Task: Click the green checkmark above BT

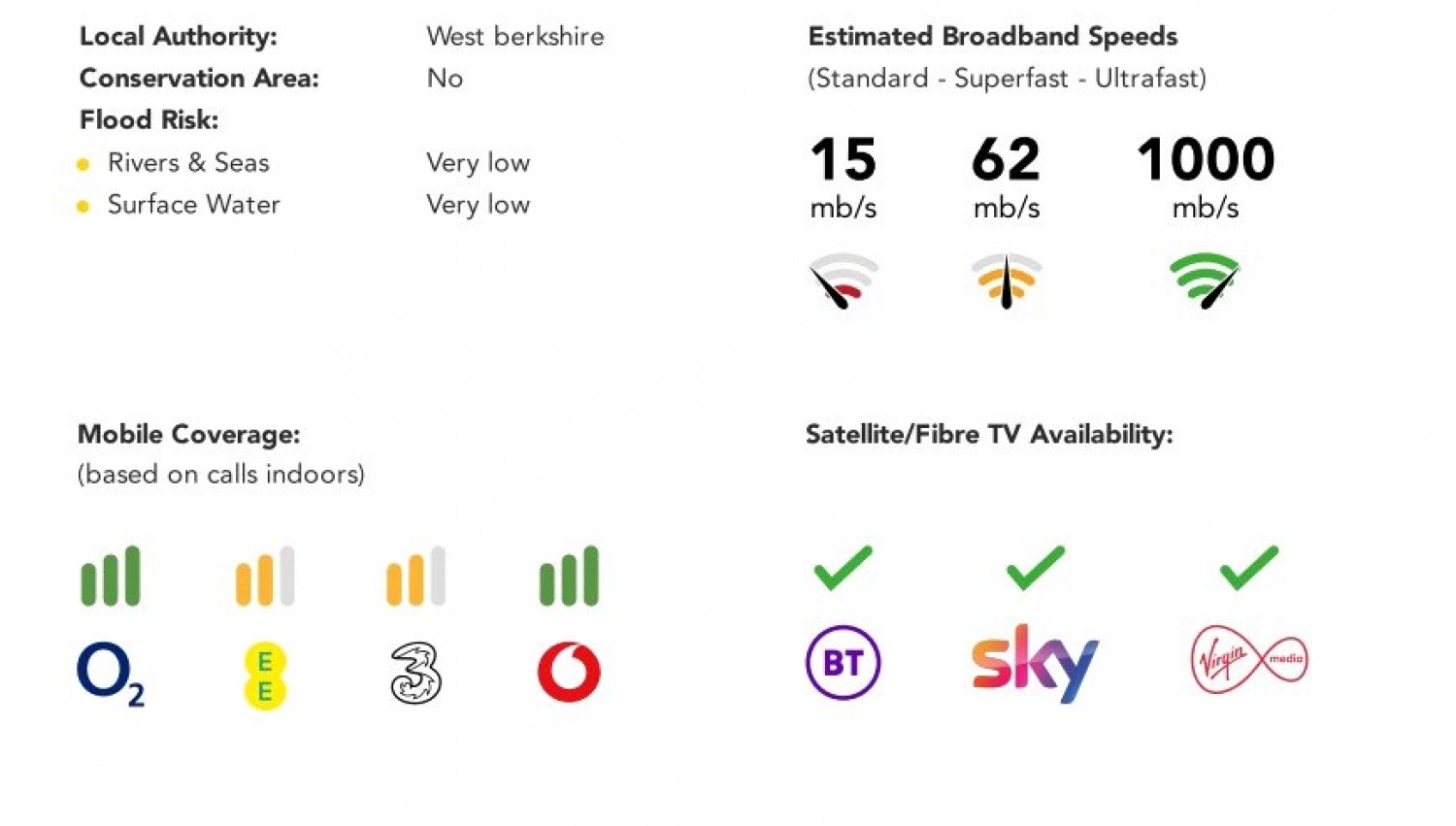Action: 843,567
